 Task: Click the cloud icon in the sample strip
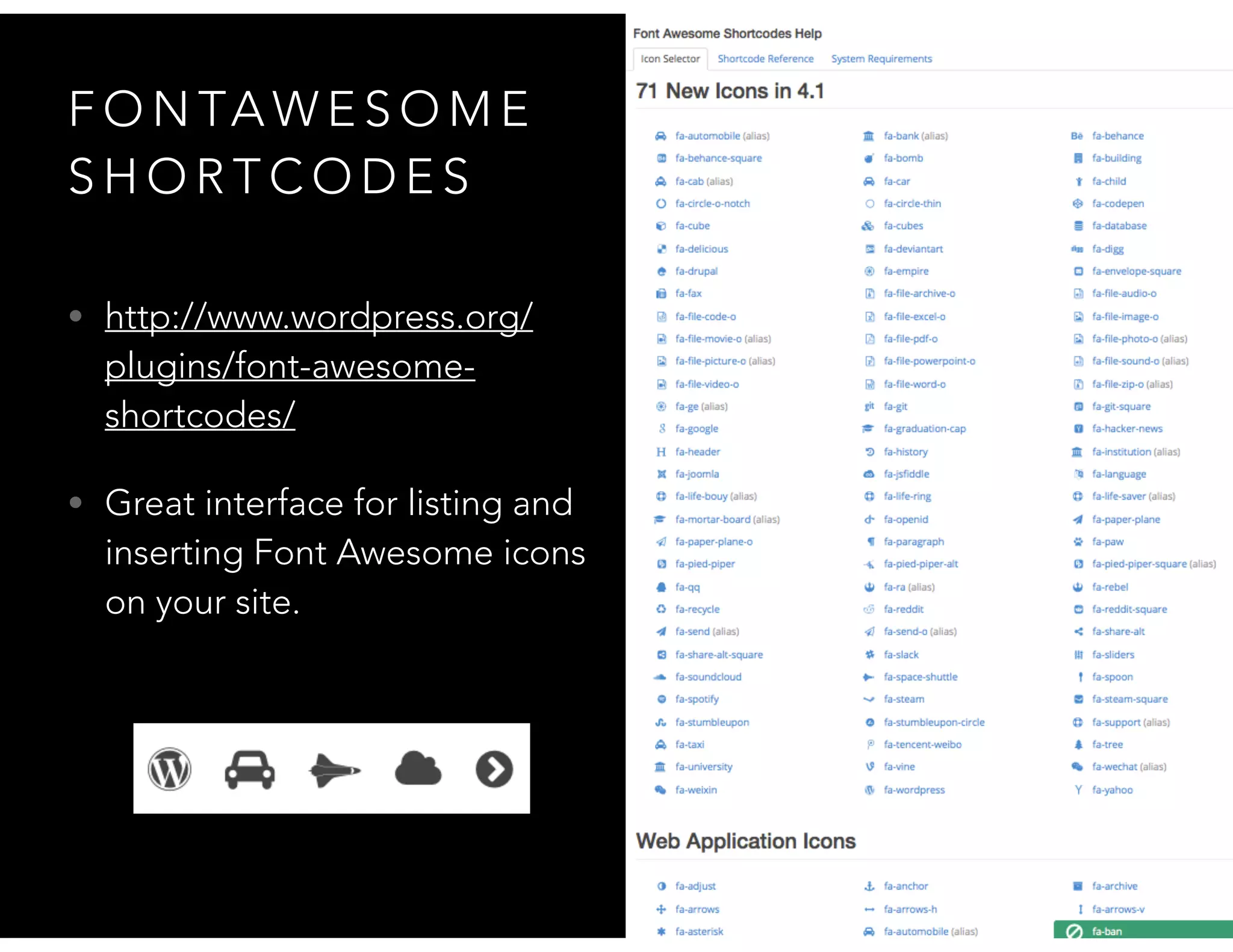click(418, 768)
